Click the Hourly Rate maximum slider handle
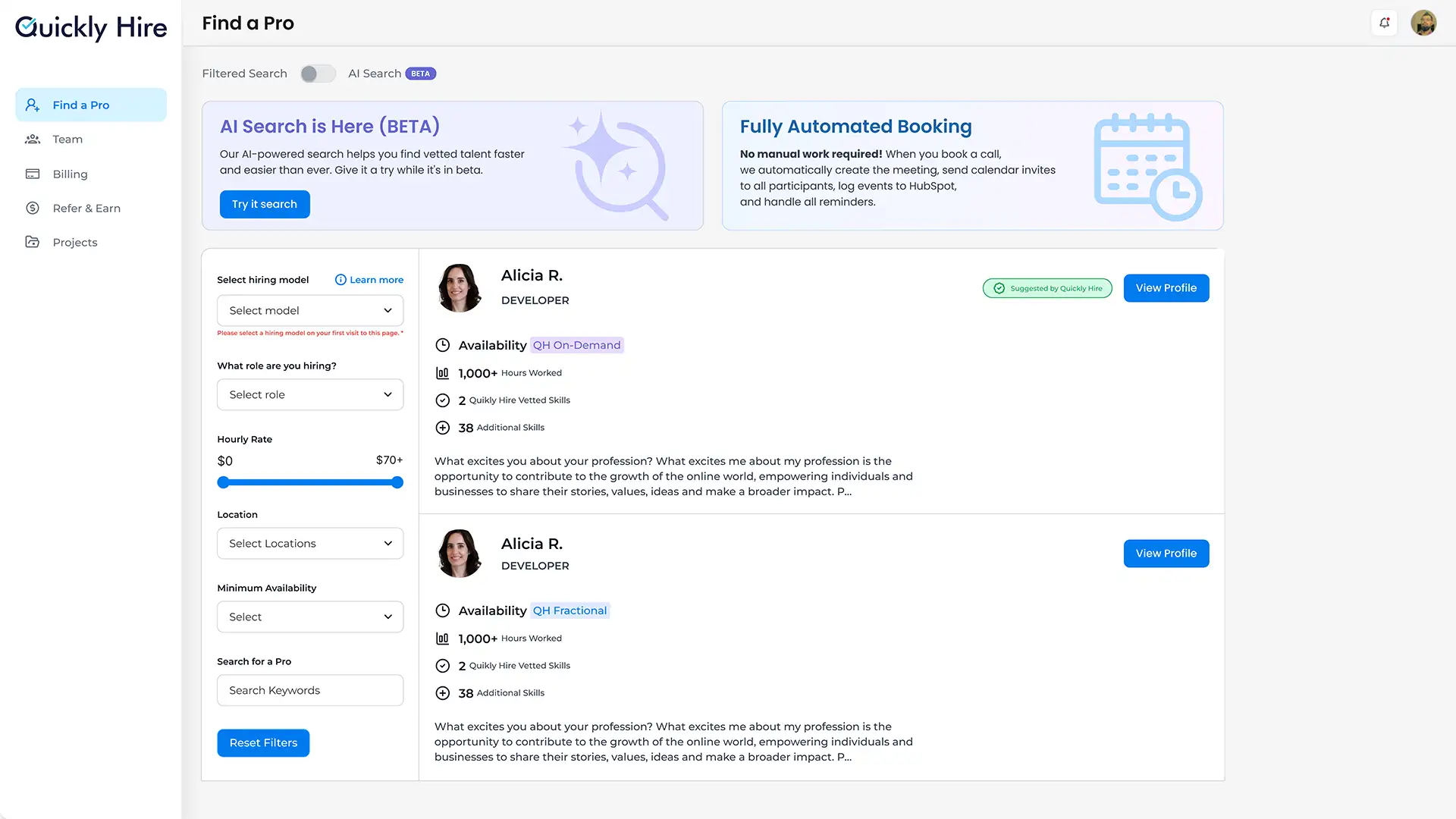The height and width of the screenshot is (819, 1456). 397,482
